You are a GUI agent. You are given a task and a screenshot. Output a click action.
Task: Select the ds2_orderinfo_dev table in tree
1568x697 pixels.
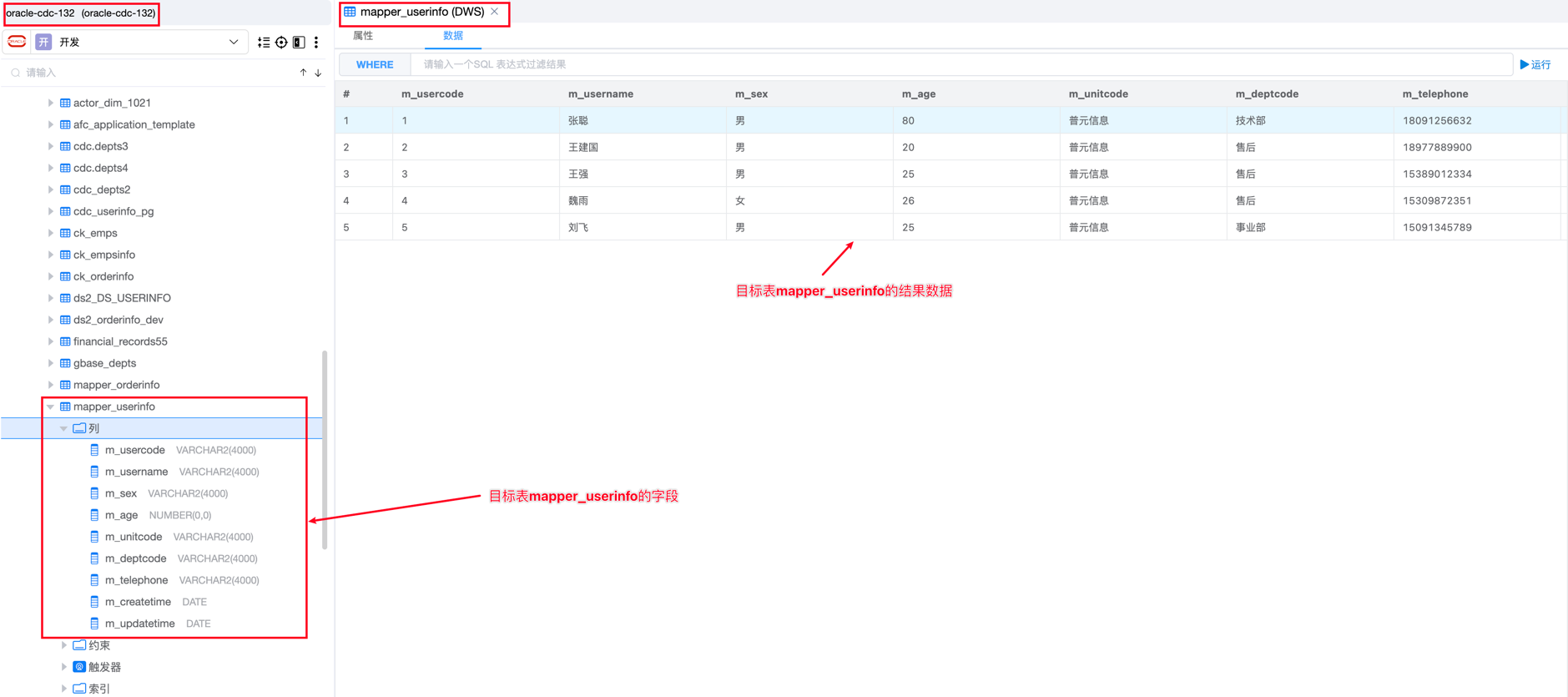[x=118, y=320]
